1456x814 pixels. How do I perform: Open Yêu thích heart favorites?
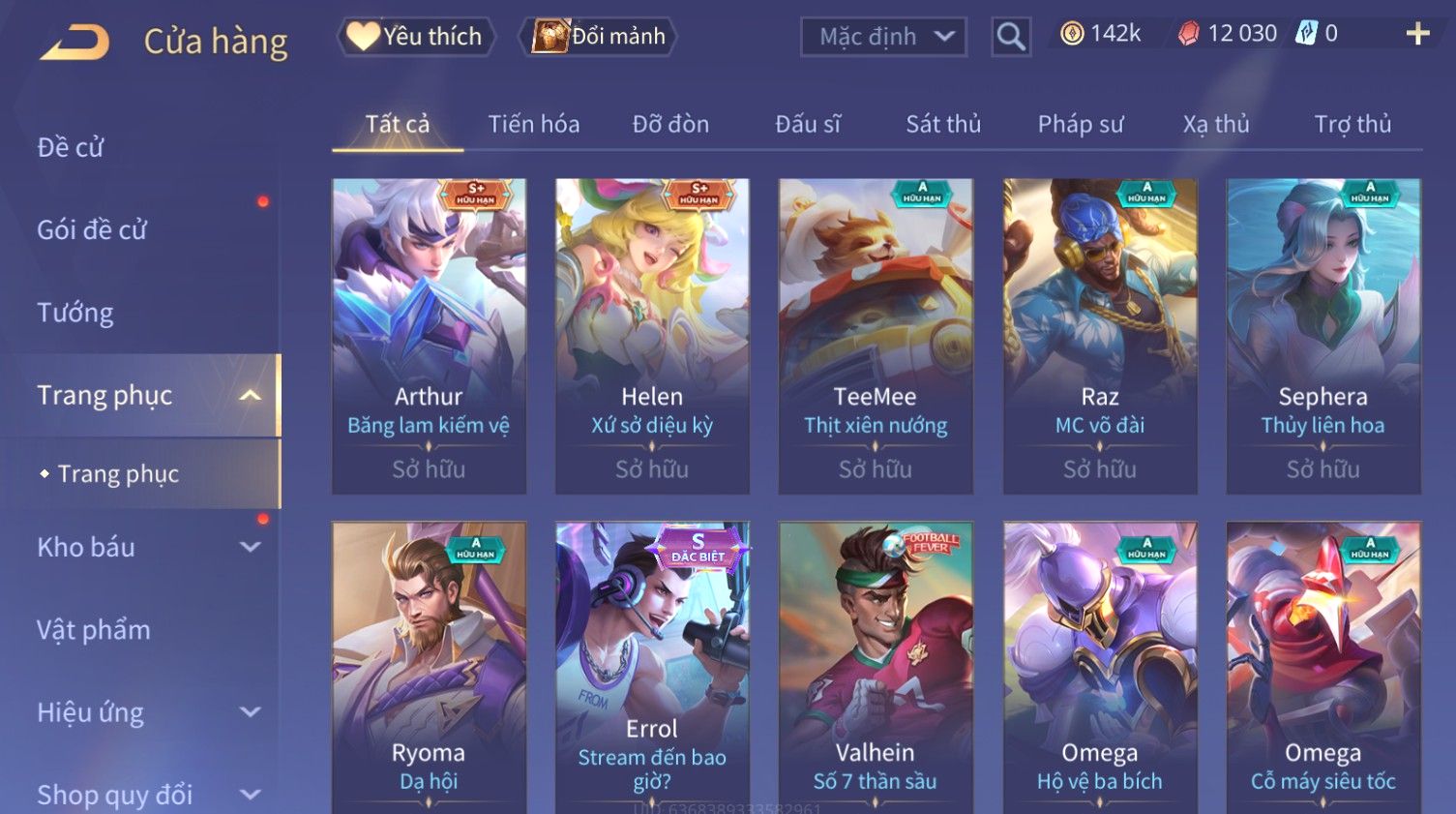pyautogui.click(x=415, y=37)
